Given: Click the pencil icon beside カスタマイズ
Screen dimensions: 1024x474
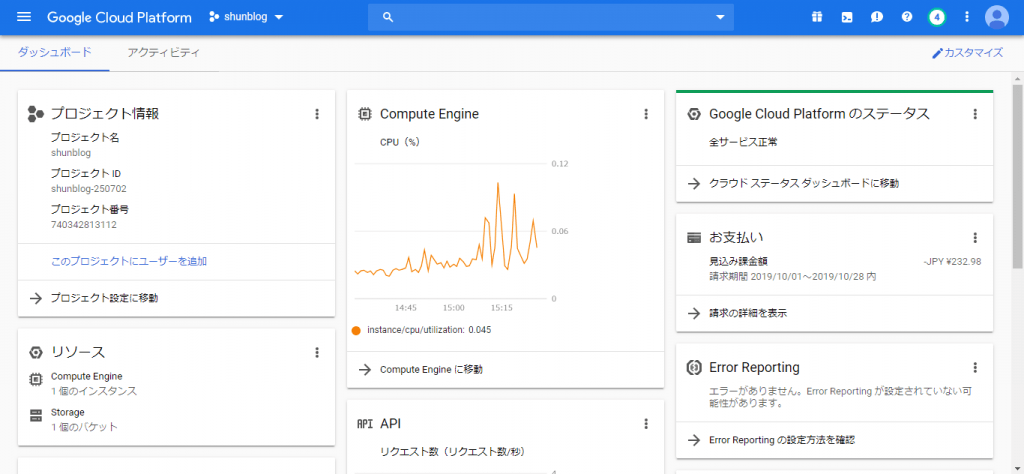Looking at the screenshot, I should click(937, 53).
